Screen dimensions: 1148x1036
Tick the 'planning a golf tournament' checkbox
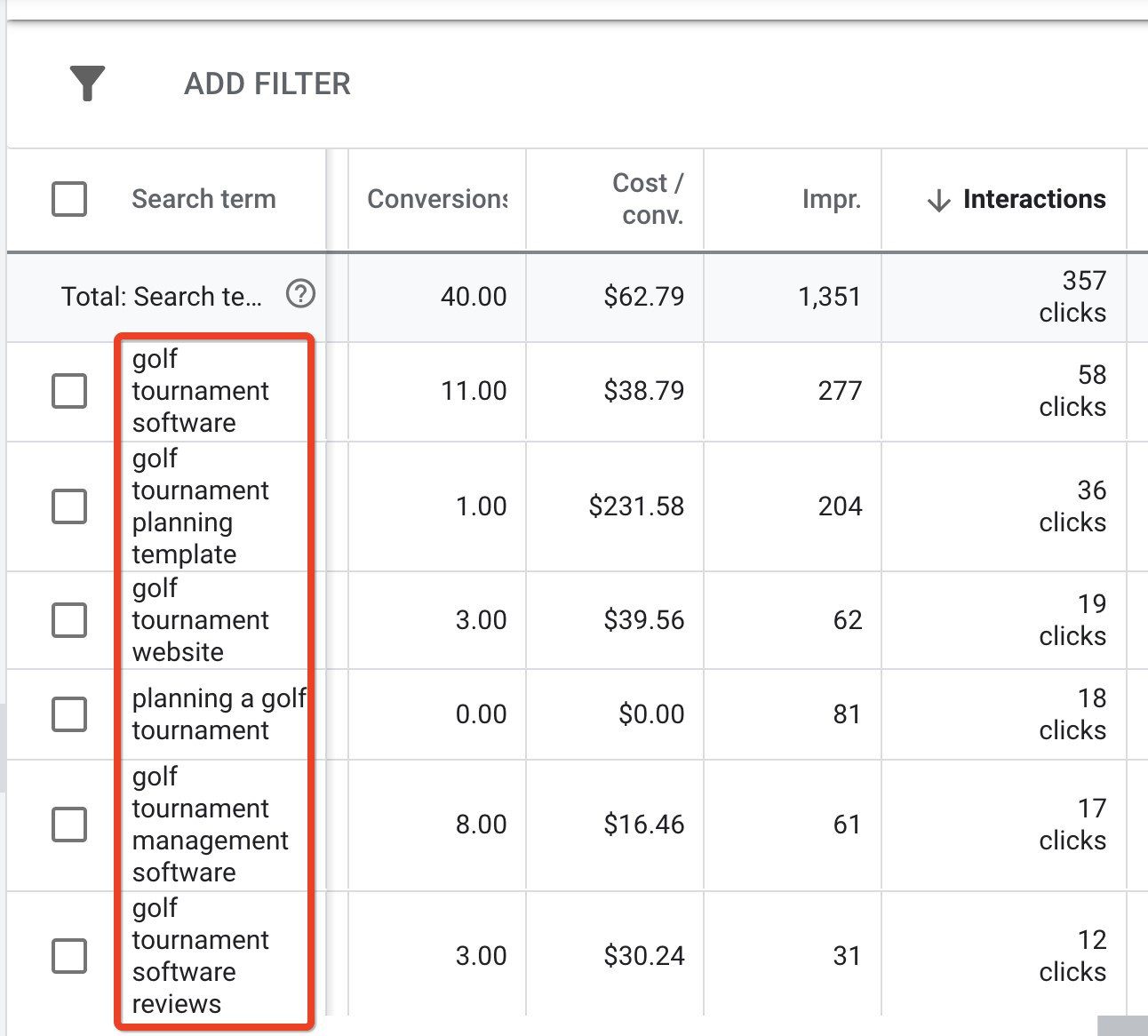(x=69, y=714)
